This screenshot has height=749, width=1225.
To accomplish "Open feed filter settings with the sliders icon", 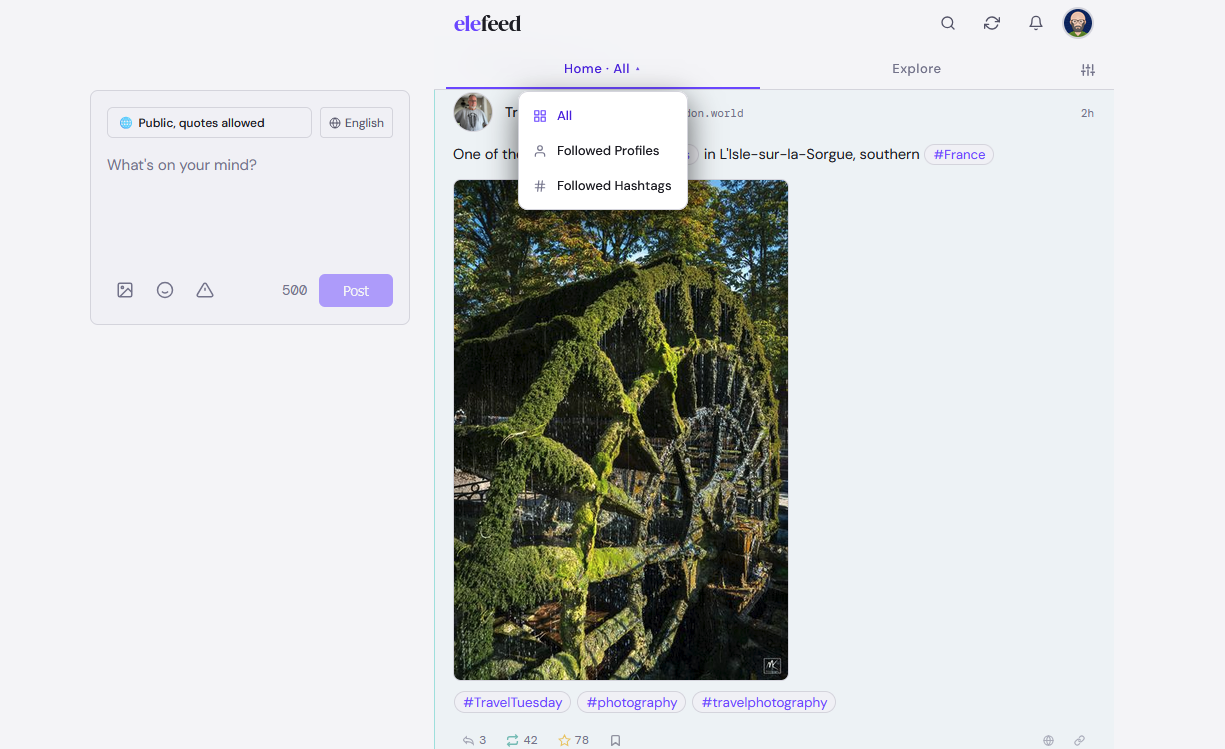I will tap(1088, 70).
